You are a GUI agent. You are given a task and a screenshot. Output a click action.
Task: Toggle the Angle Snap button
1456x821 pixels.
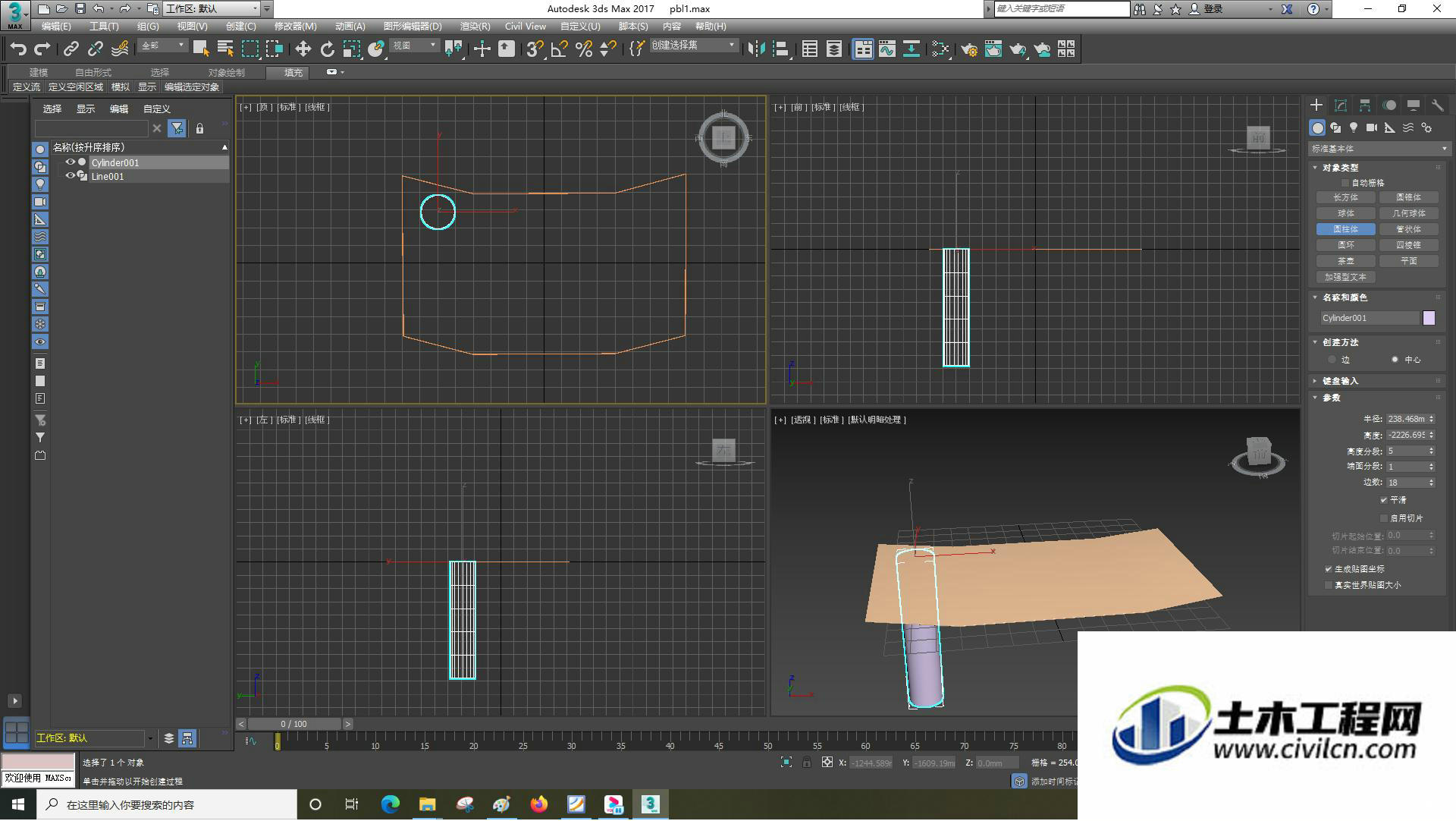click(559, 49)
